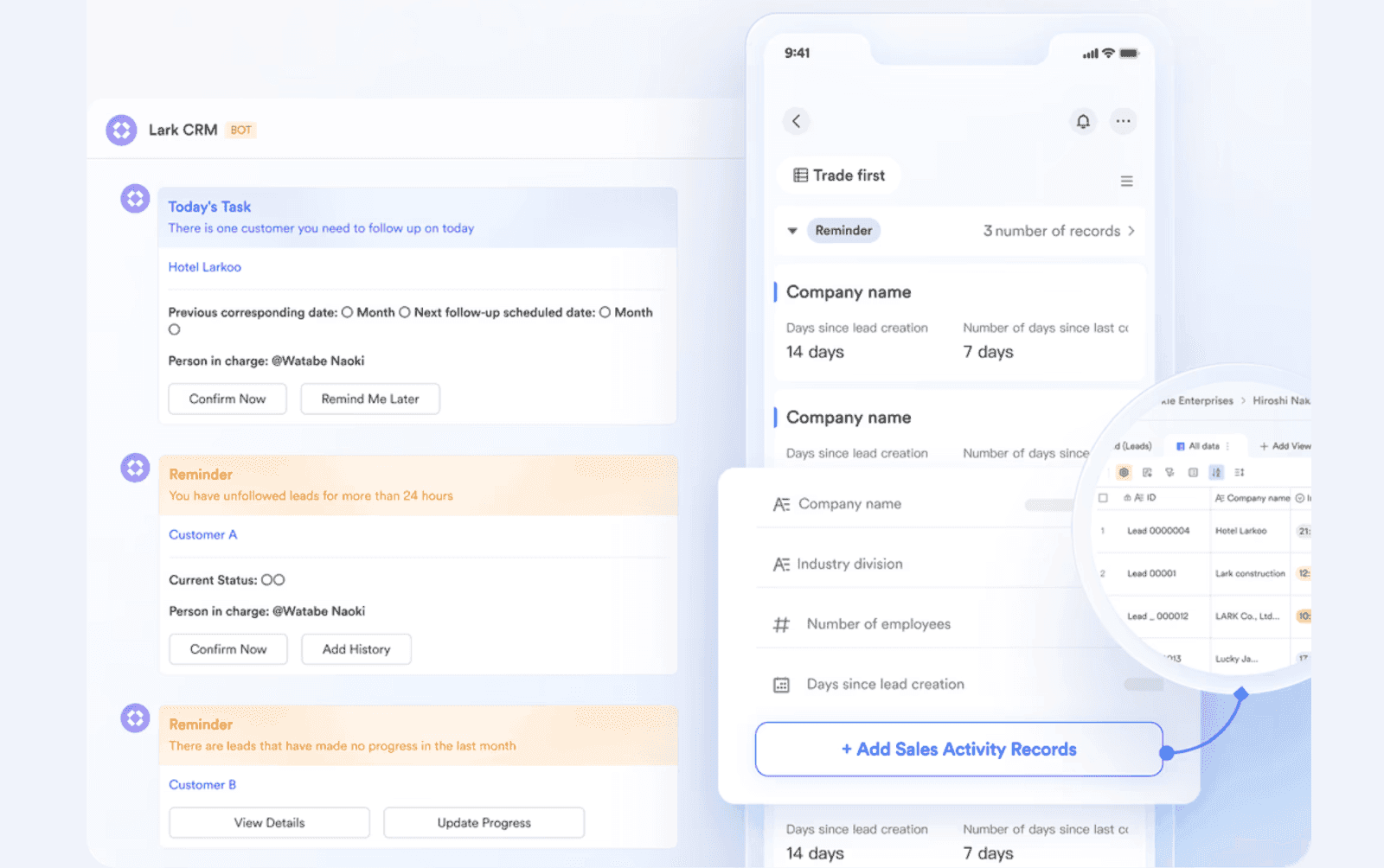
Task: Open the three-dot menu beside All data
Action: pos(1227,446)
